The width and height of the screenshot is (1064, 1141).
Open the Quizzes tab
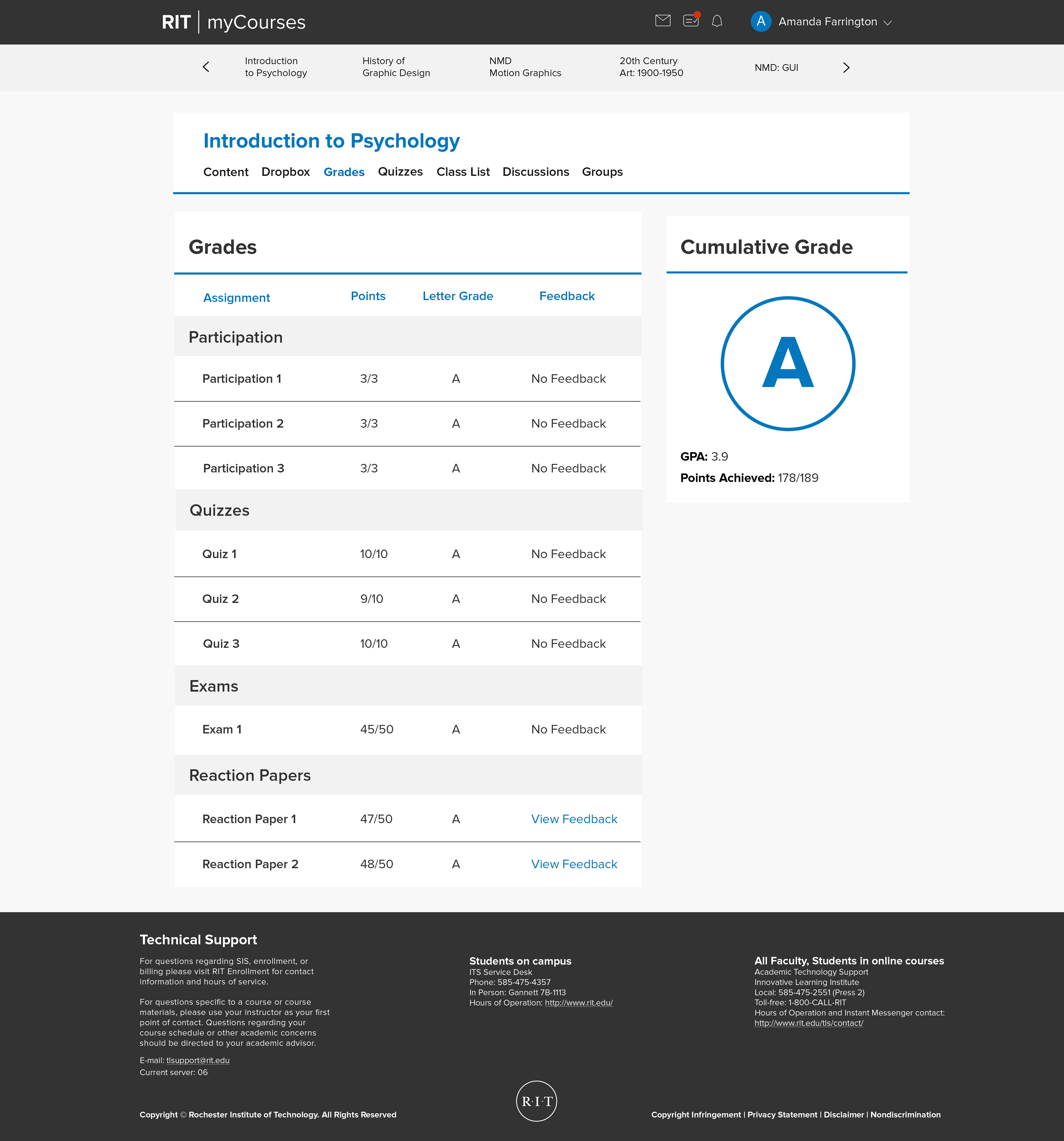[x=400, y=172]
